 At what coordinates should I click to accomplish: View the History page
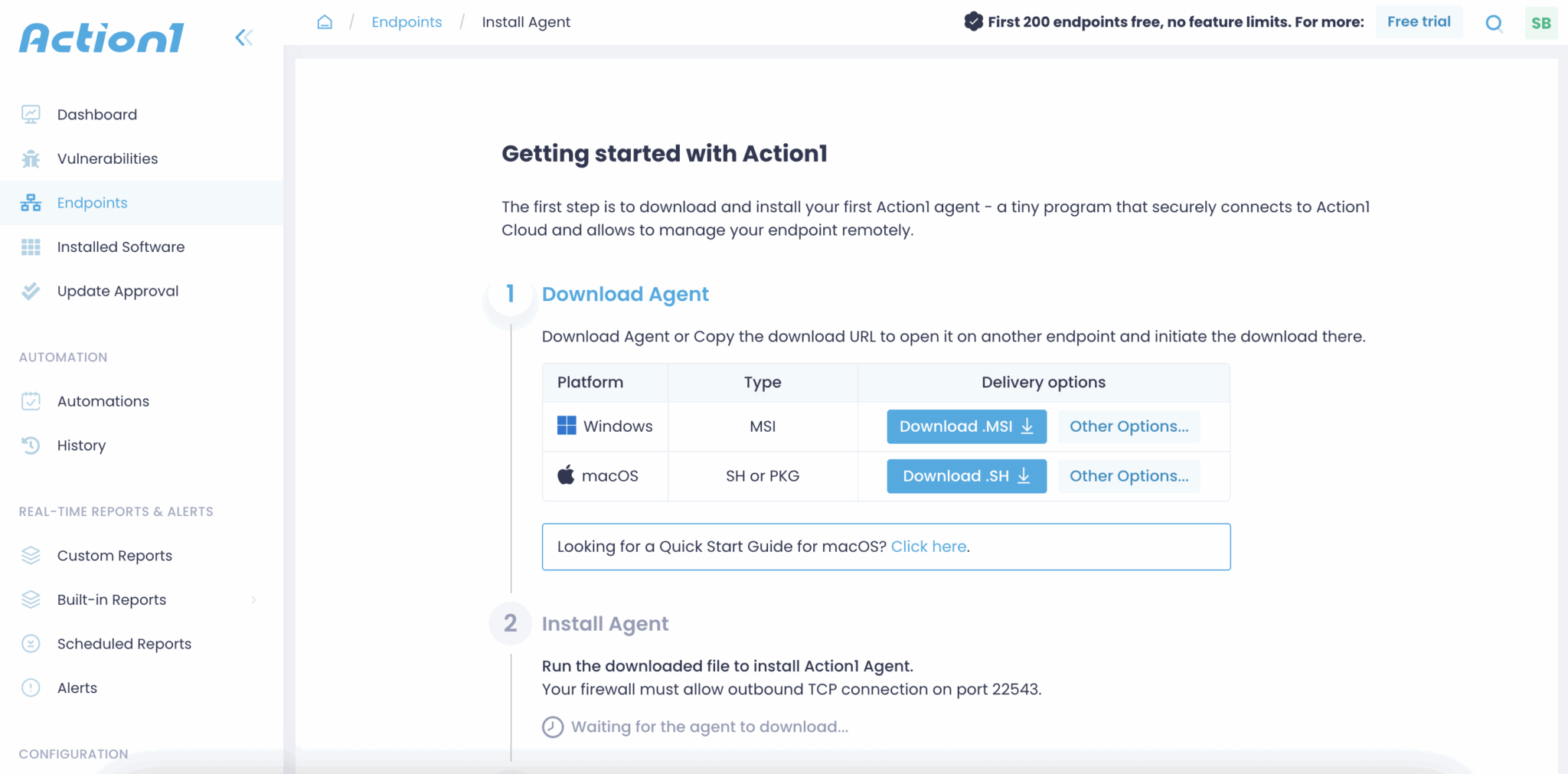click(x=81, y=445)
